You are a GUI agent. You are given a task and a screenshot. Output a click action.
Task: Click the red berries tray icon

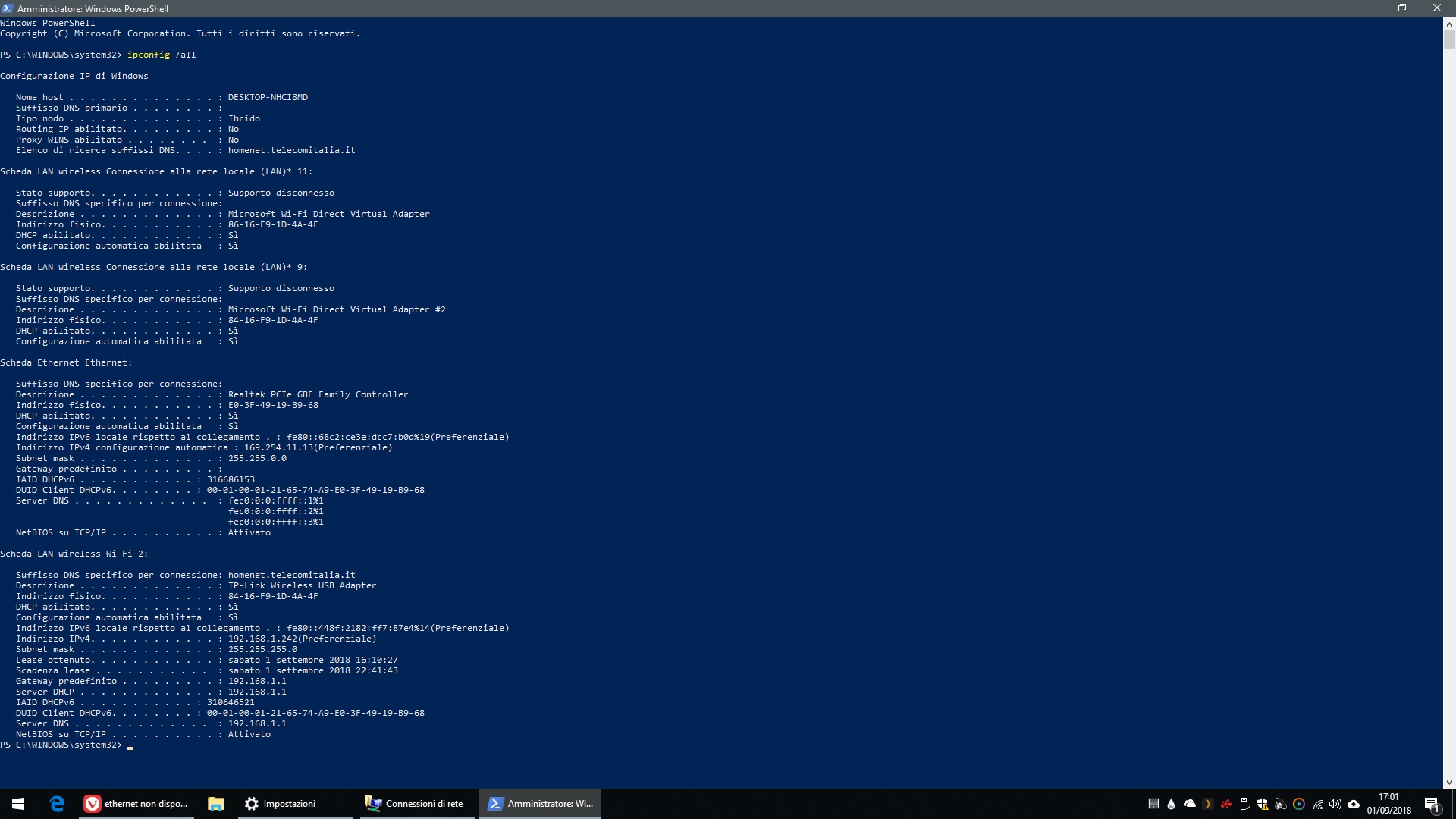point(1226,804)
